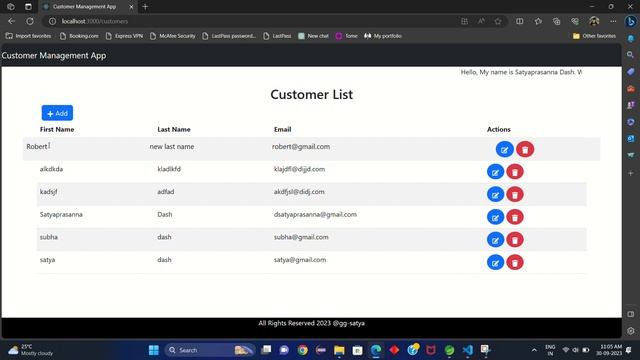Open File Explorer from the taskbar

pyautogui.click(x=339, y=350)
